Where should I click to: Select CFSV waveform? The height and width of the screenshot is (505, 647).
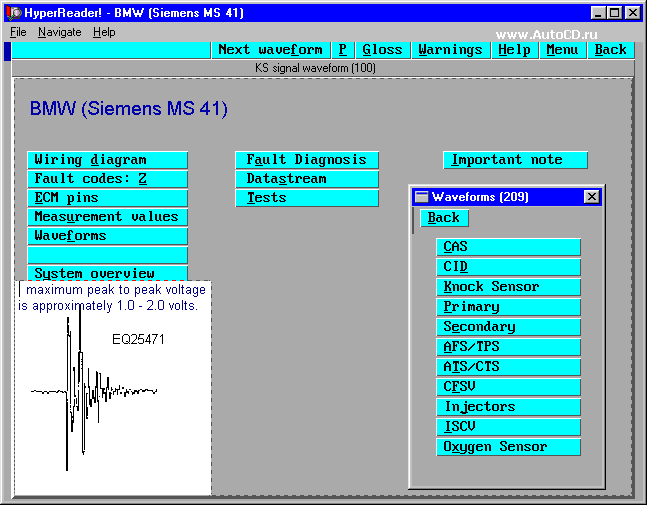click(508, 387)
